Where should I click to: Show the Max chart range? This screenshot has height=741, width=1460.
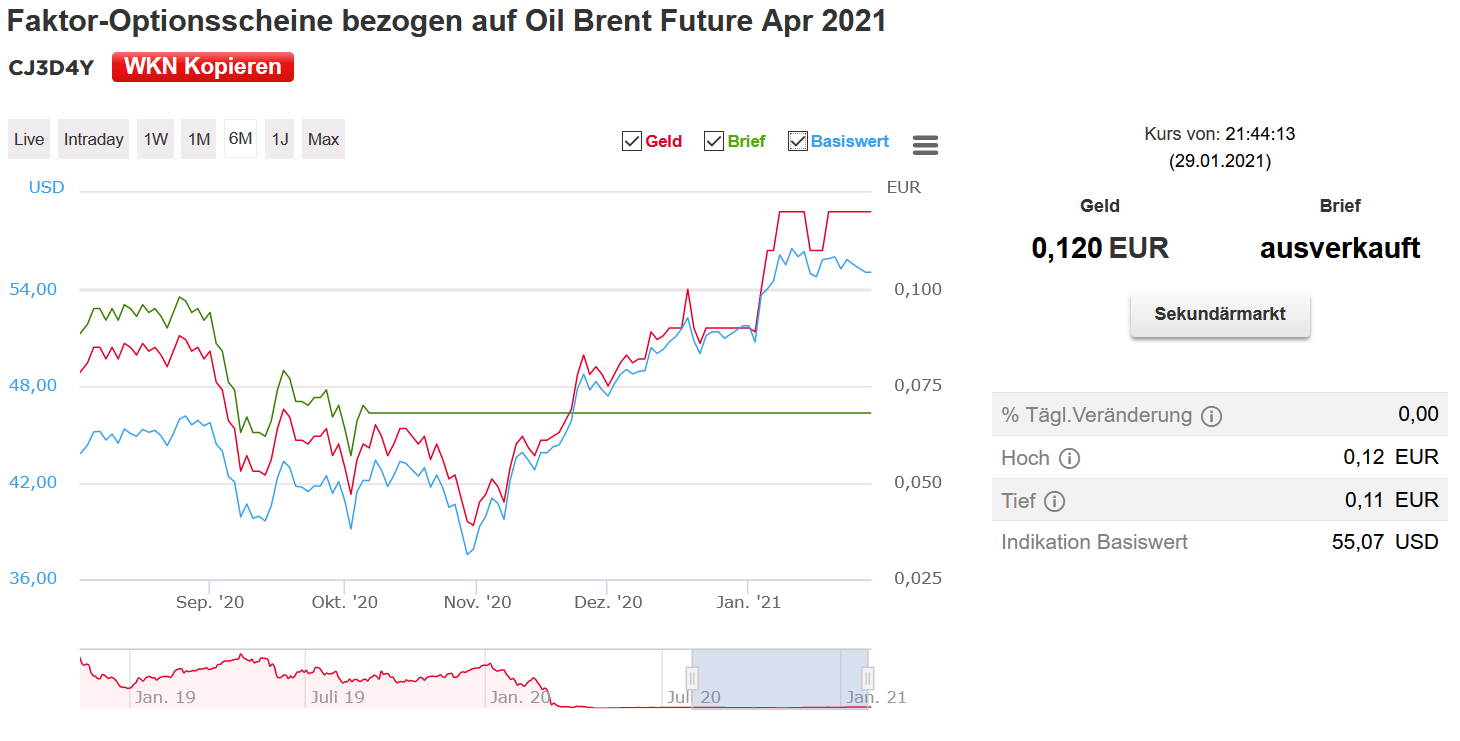click(323, 139)
